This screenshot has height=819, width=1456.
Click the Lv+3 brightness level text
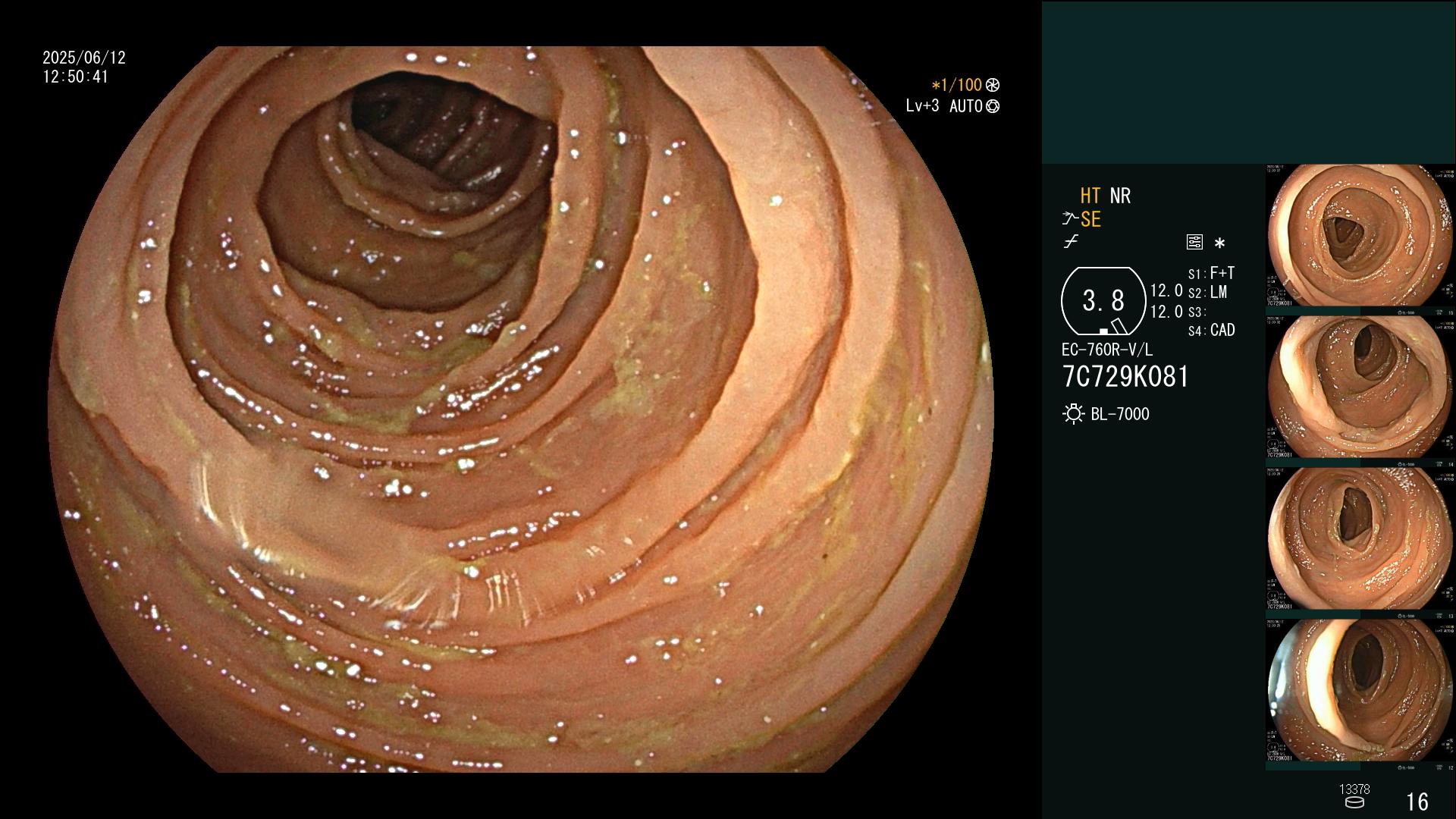pyautogui.click(x=922, y=106)
